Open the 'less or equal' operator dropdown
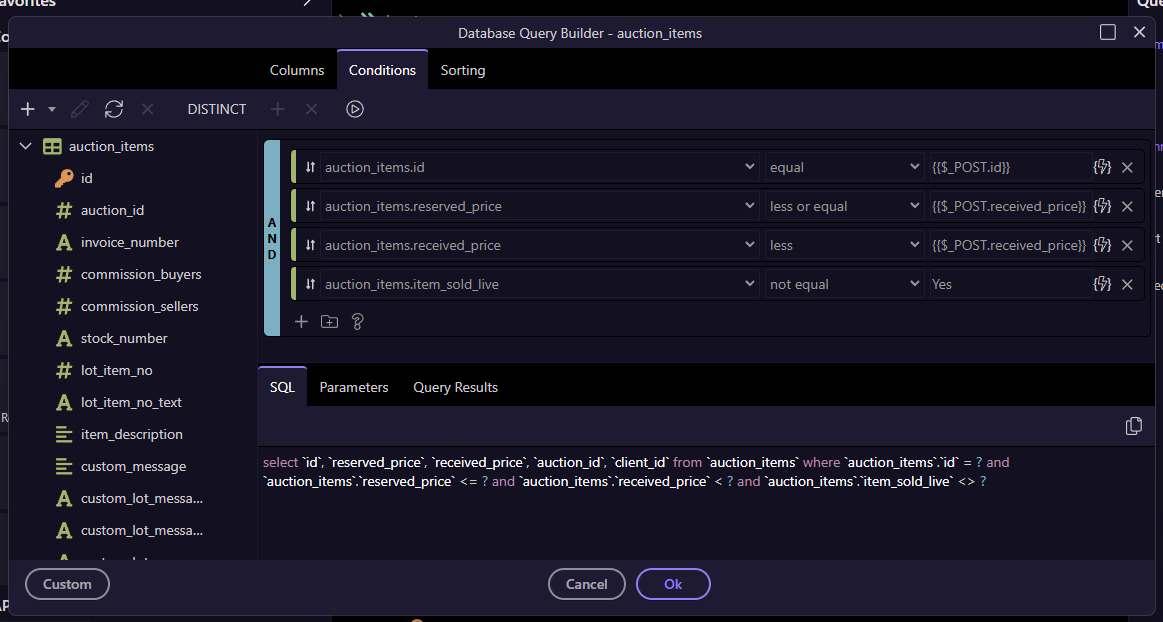The width and height of the screenshot is (1163, 622). coord(845,206)
